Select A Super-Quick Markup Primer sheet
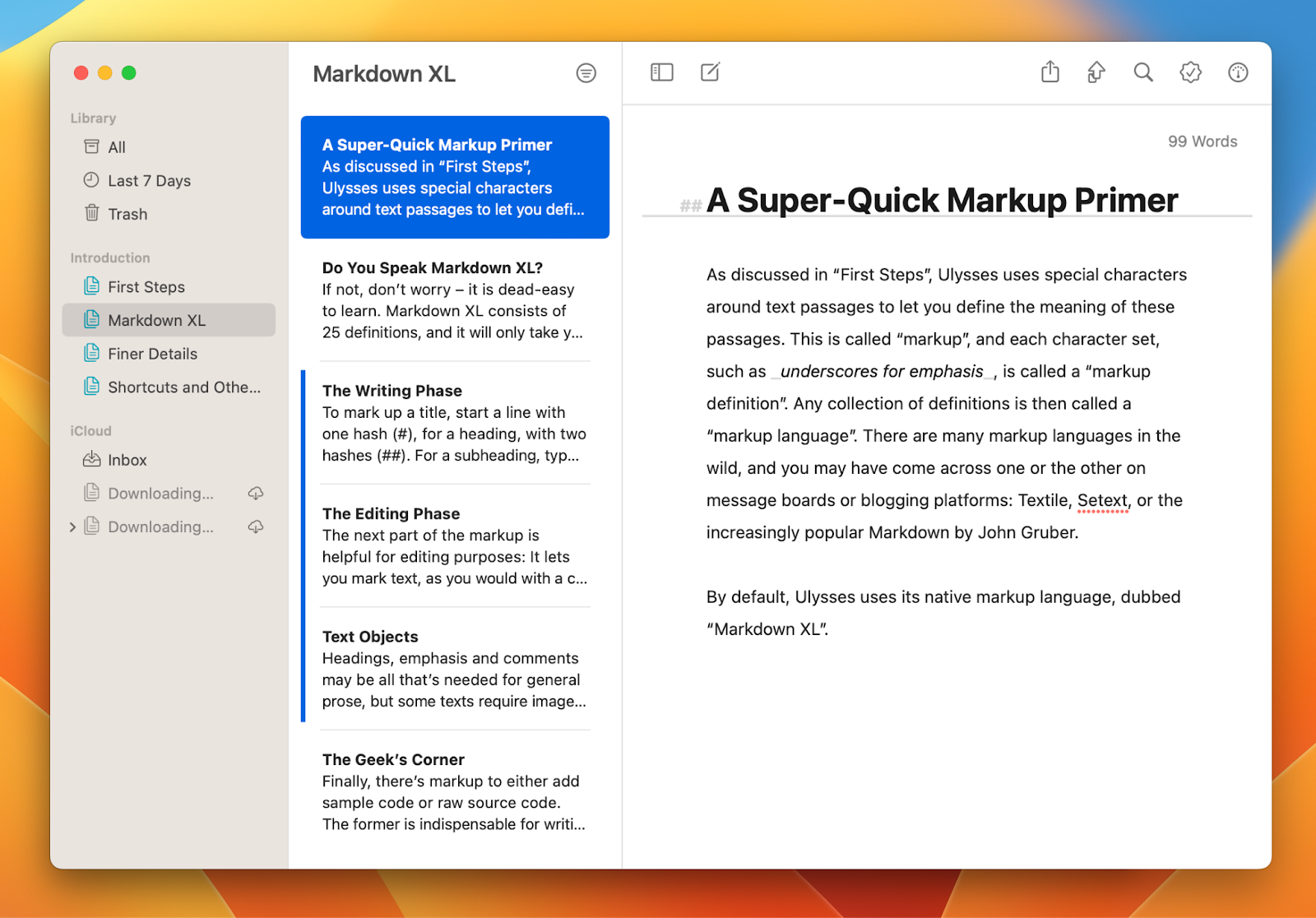The image size is (1316, 918). click(x=455, y=177)
